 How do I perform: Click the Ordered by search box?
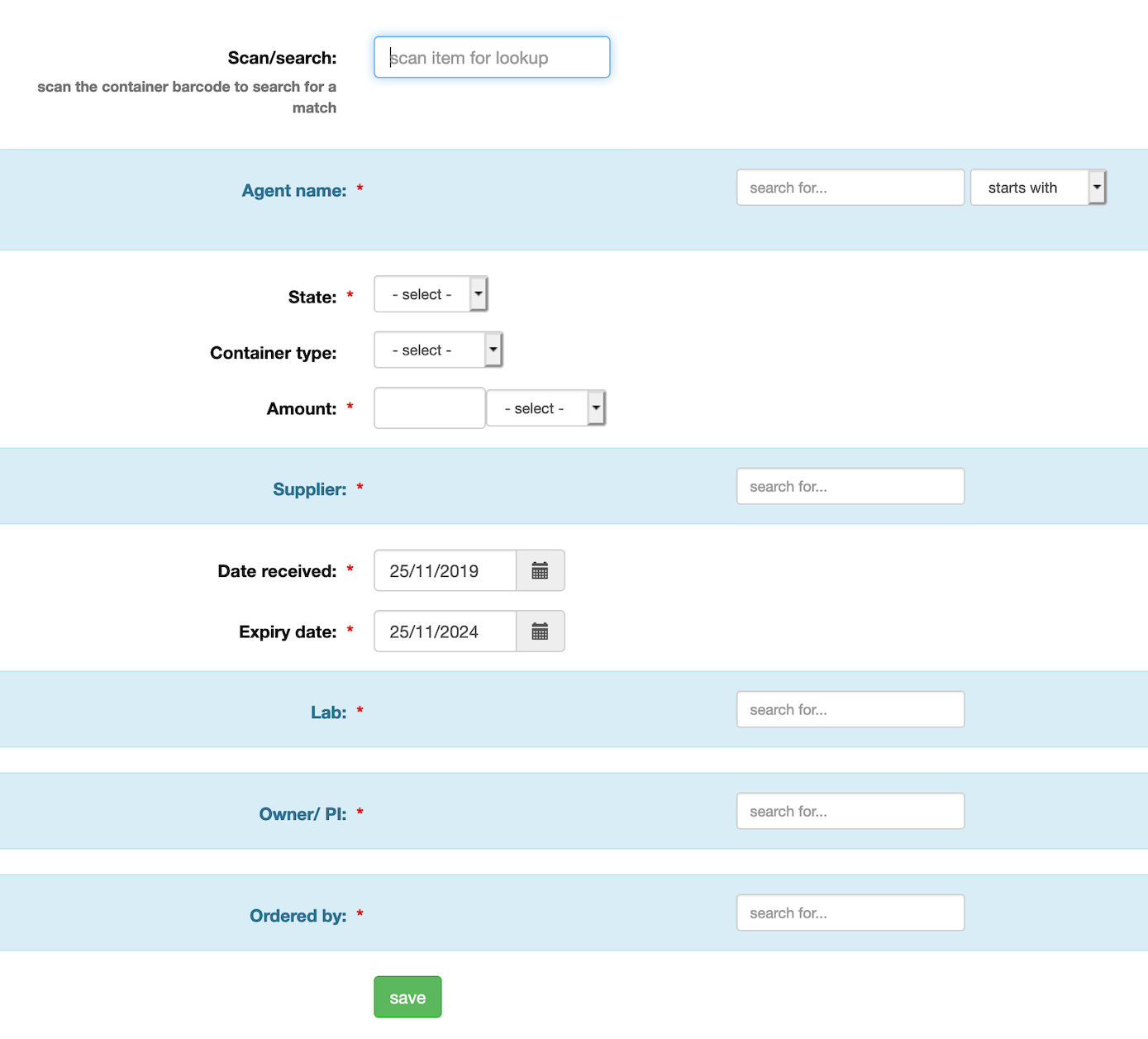tap(850, 913)
